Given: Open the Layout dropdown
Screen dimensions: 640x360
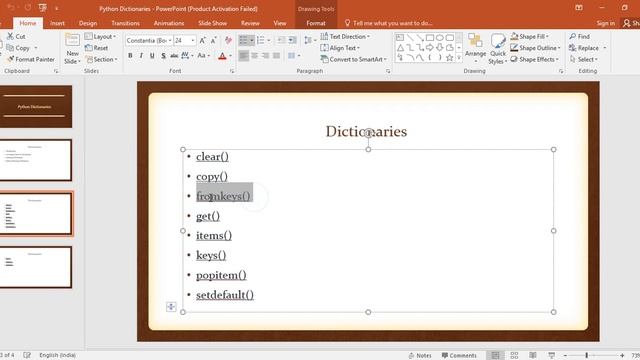Looking at the screenshot, I should tap(100, 36).
